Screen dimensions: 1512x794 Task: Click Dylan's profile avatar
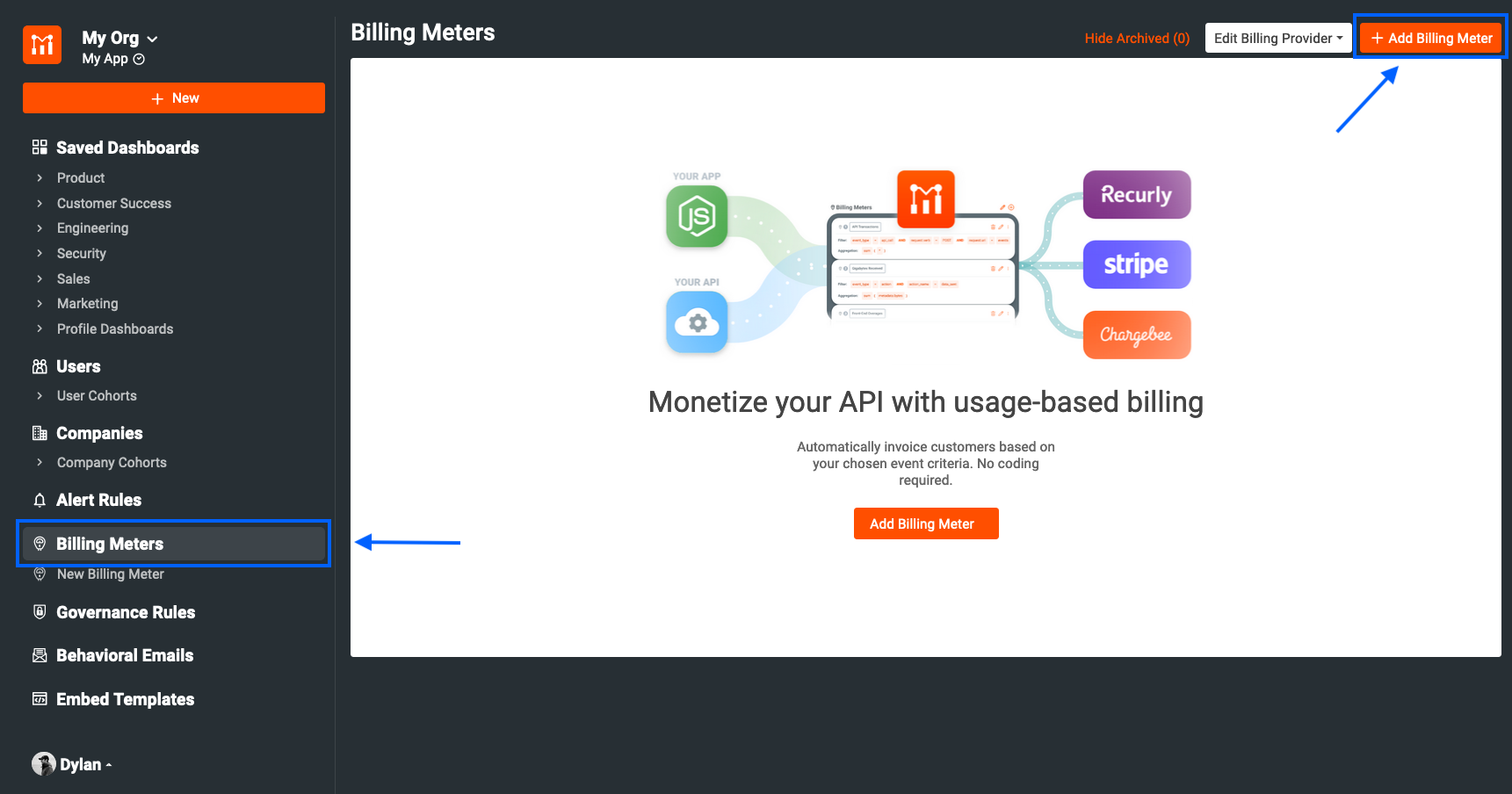point(44,764)
